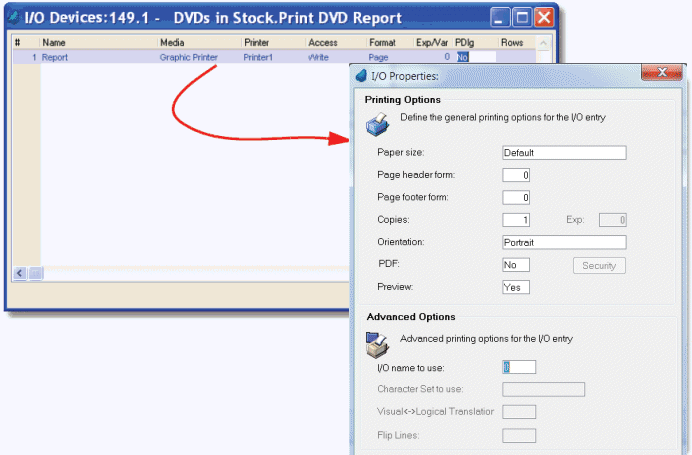The image size is (692, 455).
Task: Click the table scroll up arrow
Action: [543, 43]
